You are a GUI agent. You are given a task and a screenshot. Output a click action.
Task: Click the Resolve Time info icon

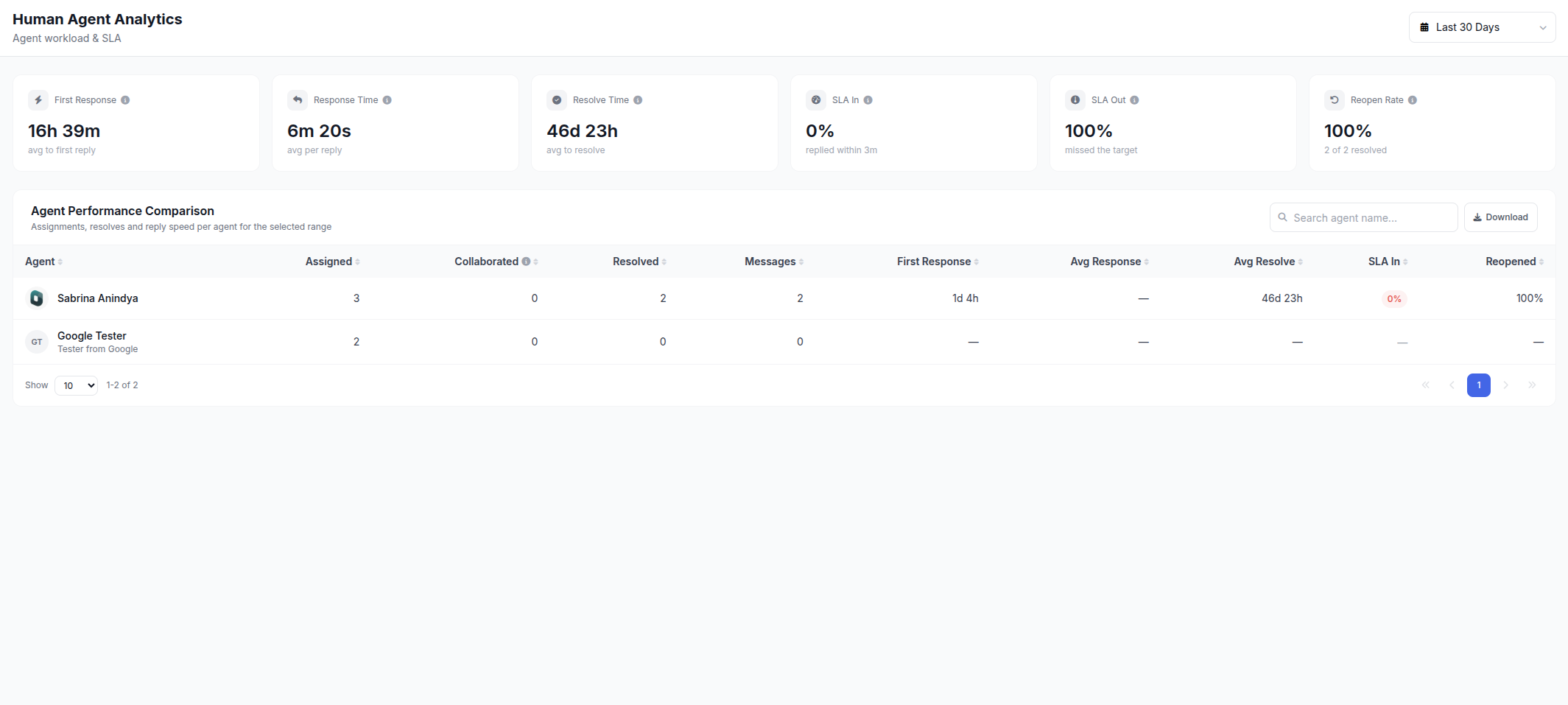coord(638,100)
